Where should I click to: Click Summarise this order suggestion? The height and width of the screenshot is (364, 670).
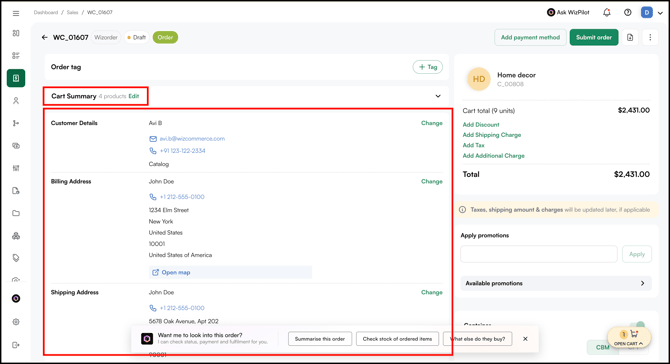click(x=320, y=339)
